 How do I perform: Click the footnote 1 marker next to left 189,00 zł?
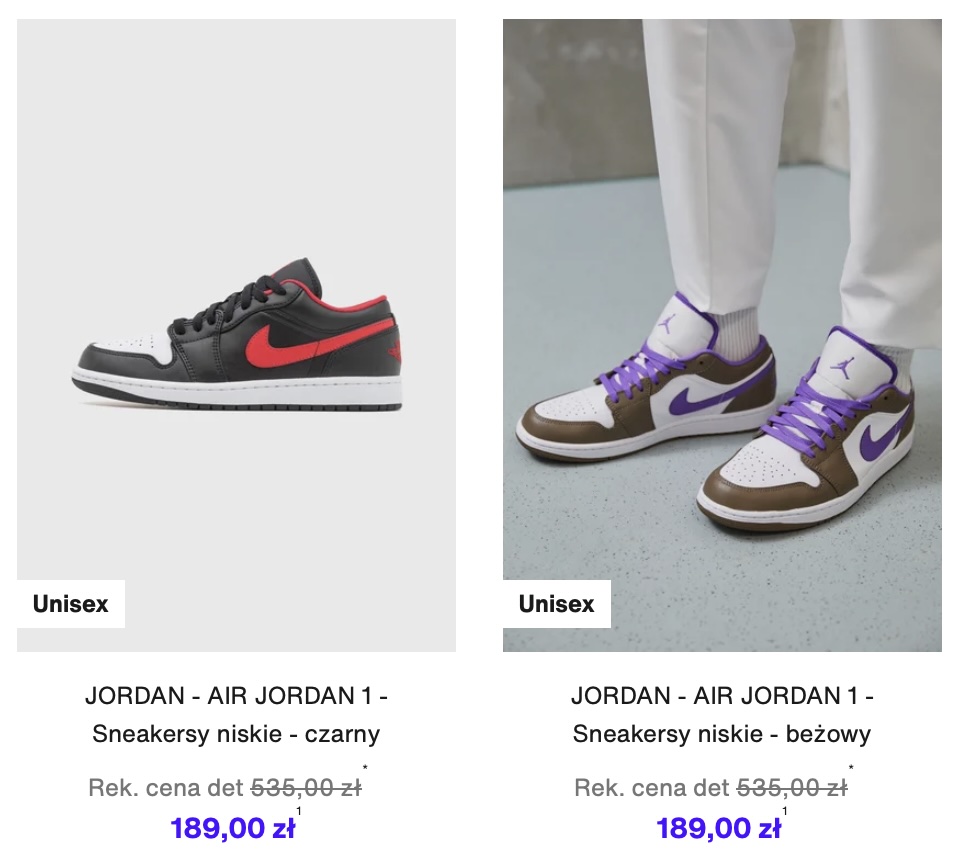[x=299, y=811]
